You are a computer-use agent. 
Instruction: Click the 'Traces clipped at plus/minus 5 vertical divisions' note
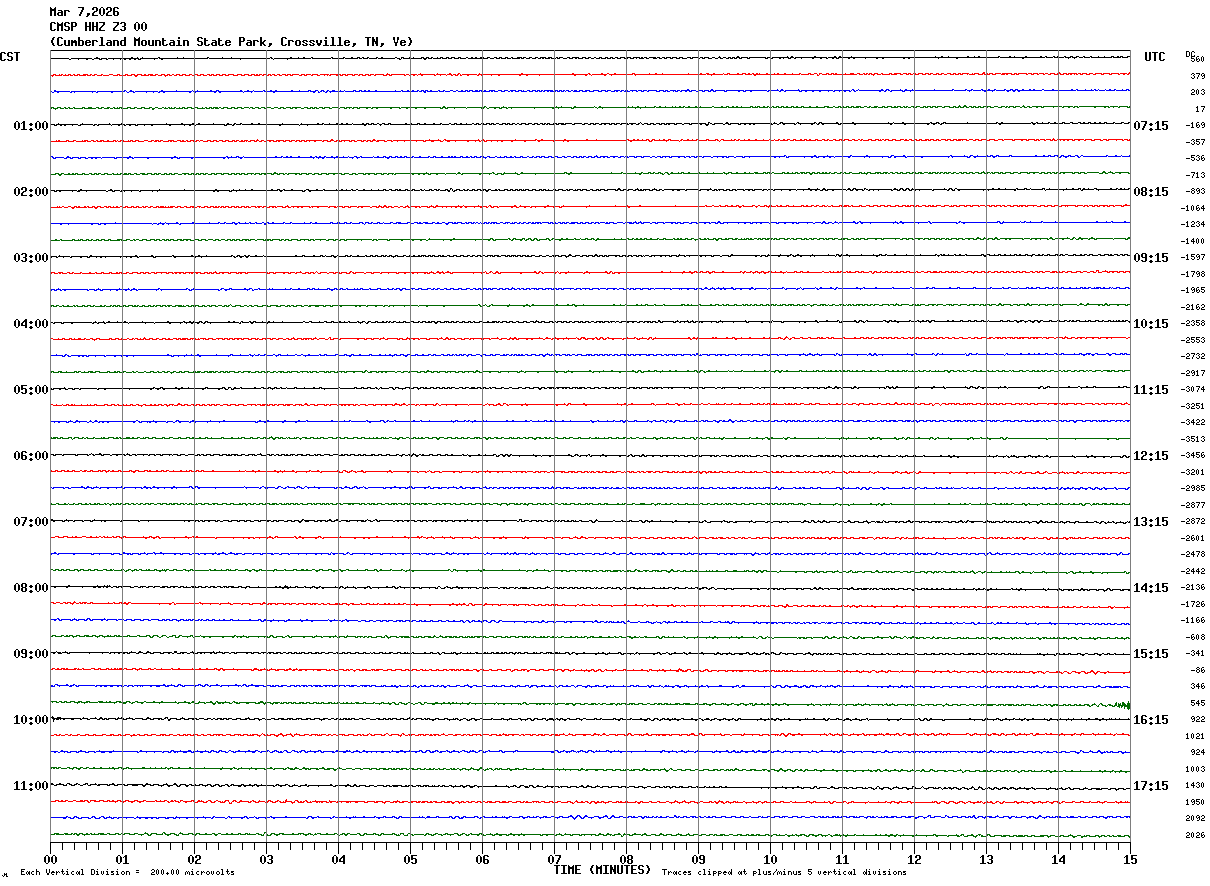(x=784, y=873)
